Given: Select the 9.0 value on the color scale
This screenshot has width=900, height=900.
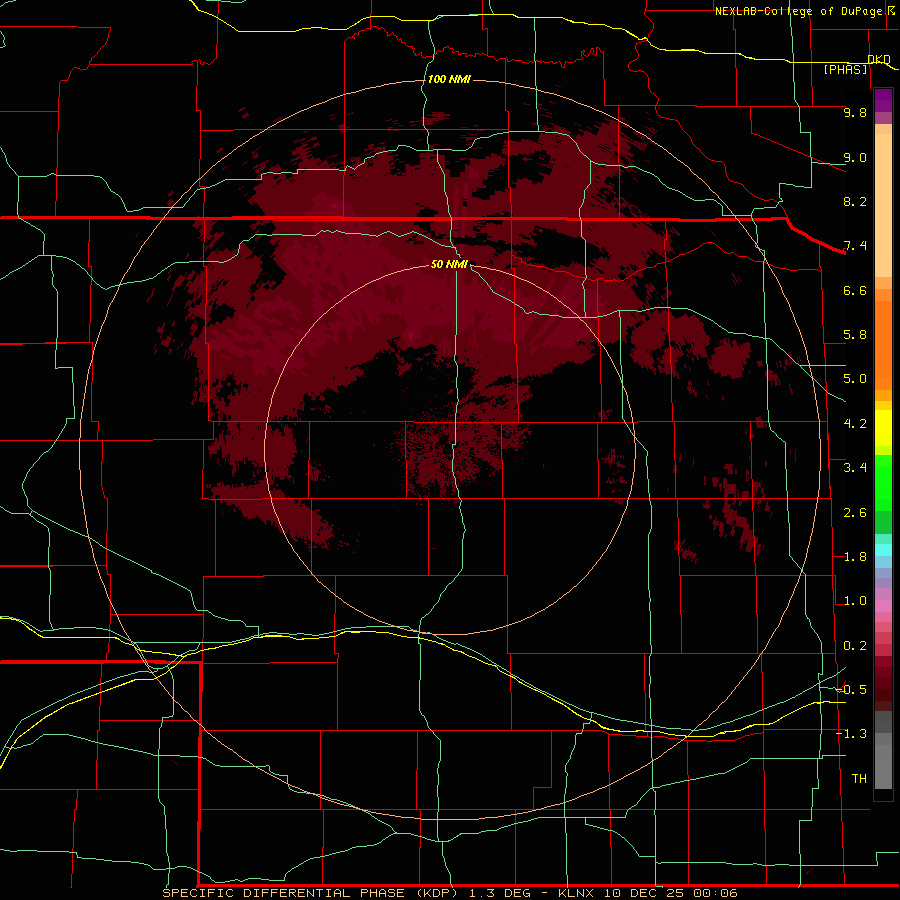Looking at the screenshot, I should coord(855,157).
